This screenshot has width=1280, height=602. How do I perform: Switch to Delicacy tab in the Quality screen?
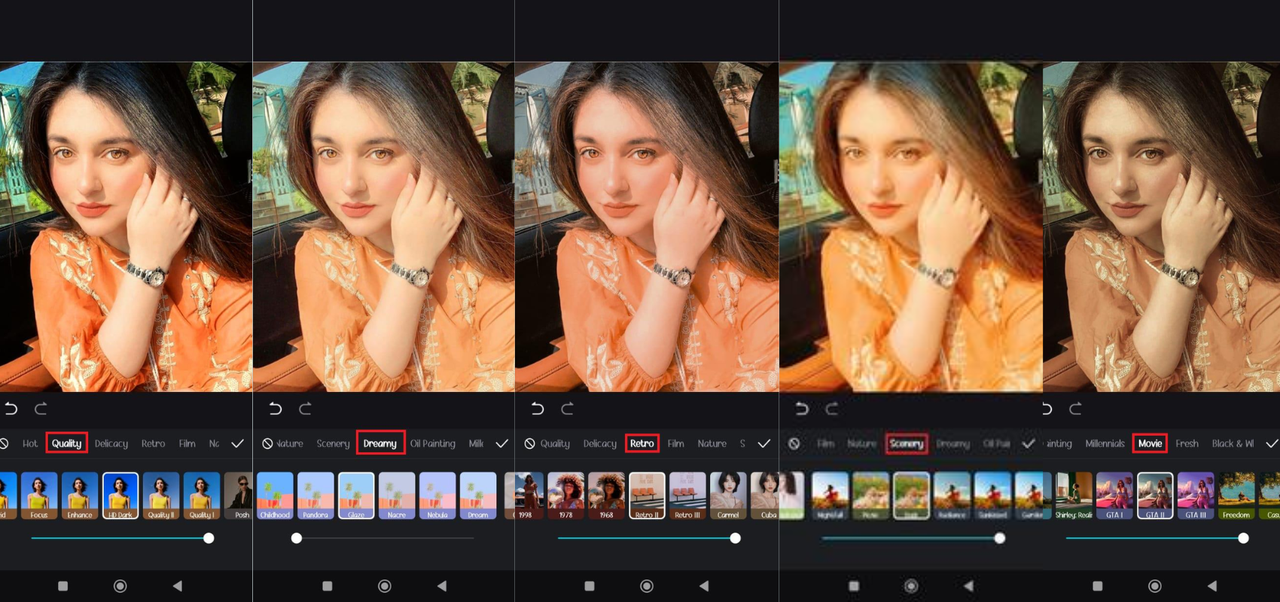click(111, 443)
